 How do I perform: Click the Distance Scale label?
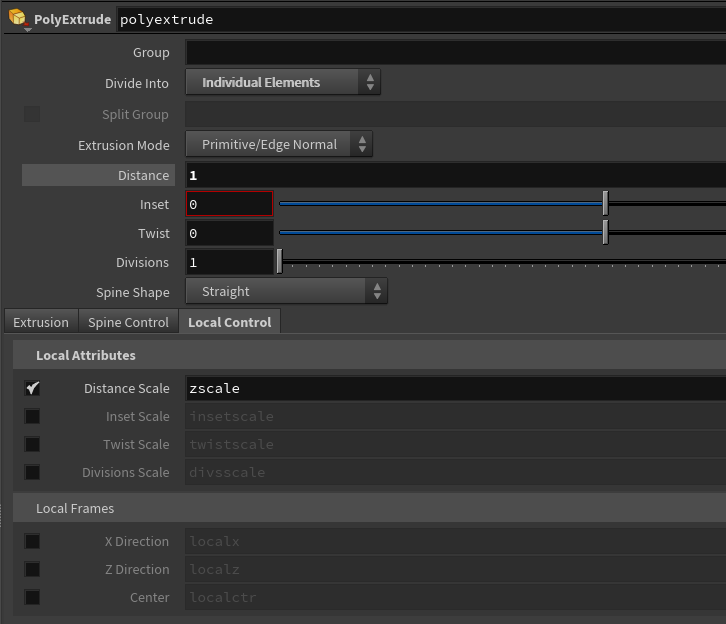click(x=127, y=388)
